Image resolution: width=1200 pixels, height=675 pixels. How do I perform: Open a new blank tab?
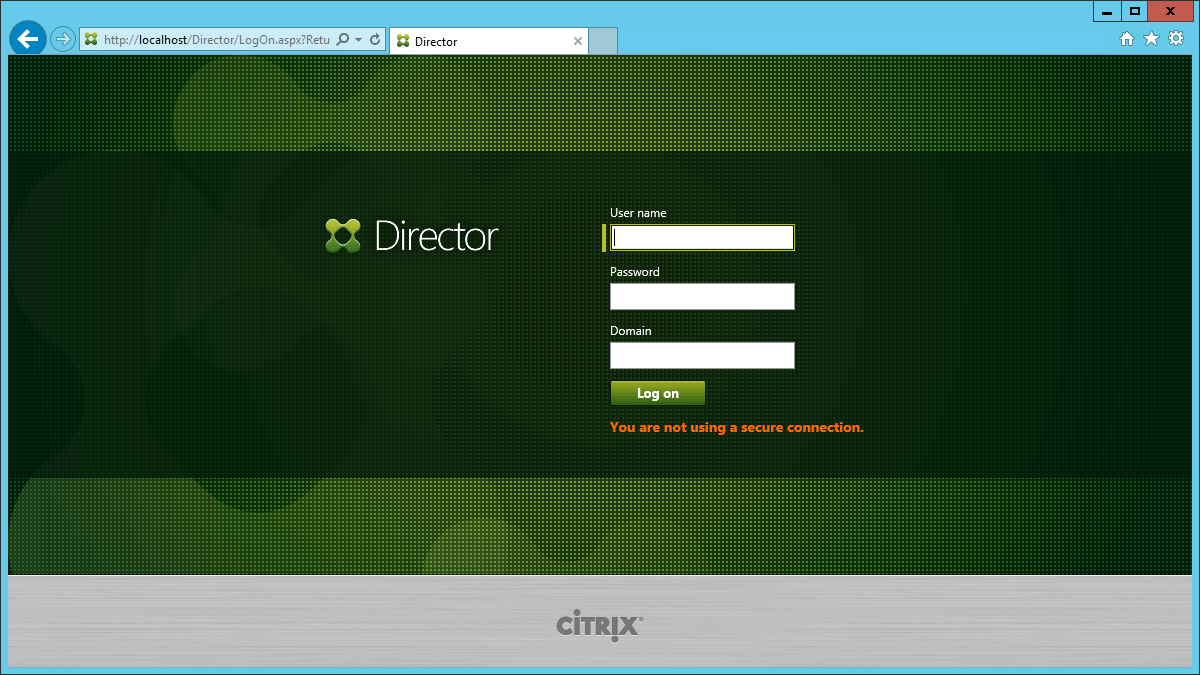coord(603,41)
